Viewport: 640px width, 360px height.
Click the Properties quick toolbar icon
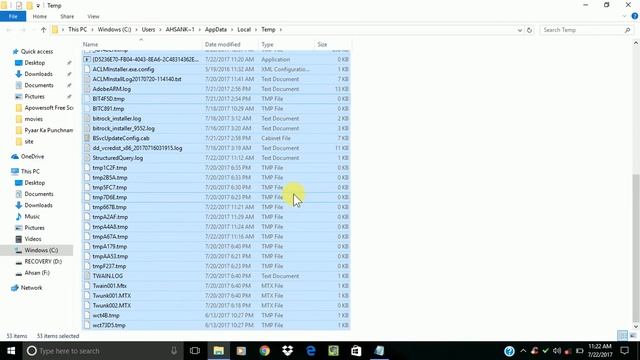pyautogui.click(x=19, y=6)
